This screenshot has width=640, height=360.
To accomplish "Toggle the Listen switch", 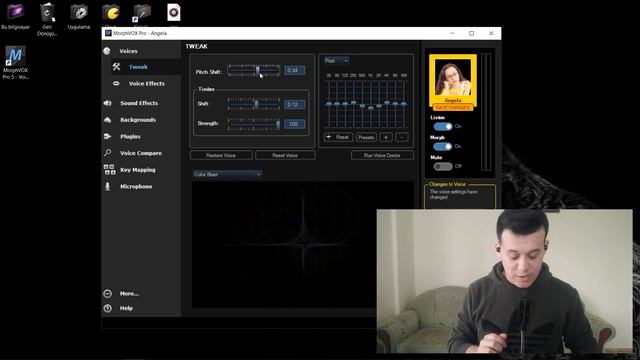I will 443,127.
